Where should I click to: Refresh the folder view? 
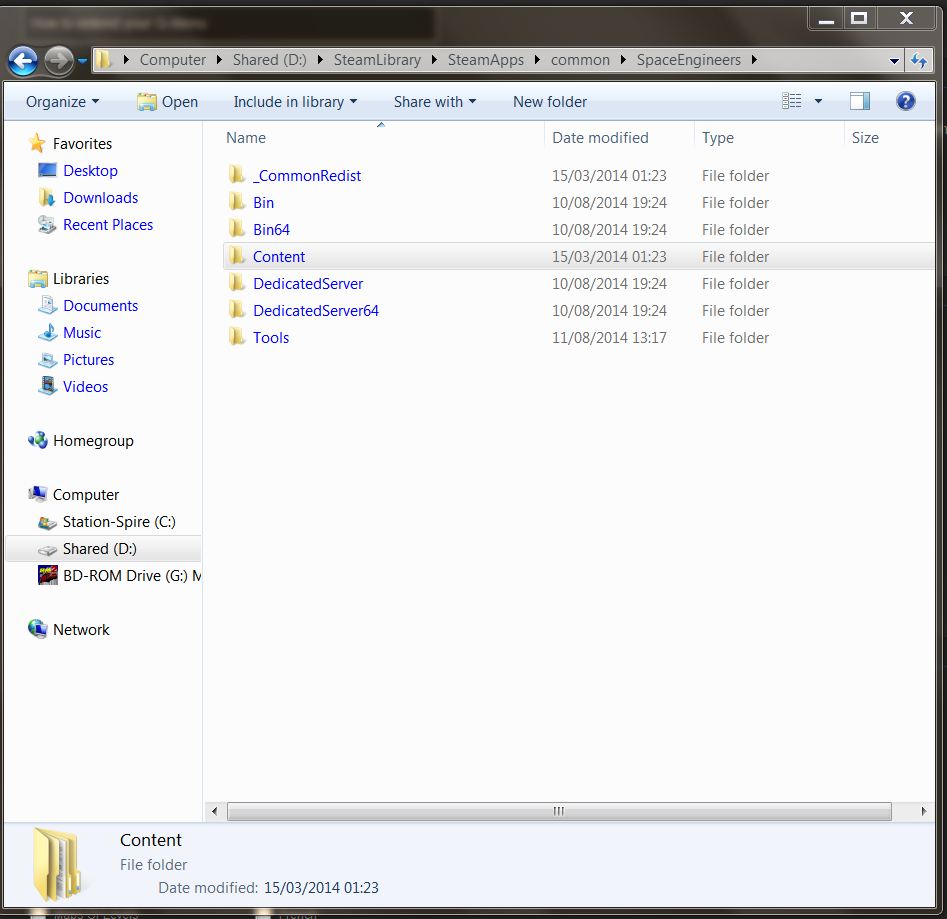pos(919,60)
